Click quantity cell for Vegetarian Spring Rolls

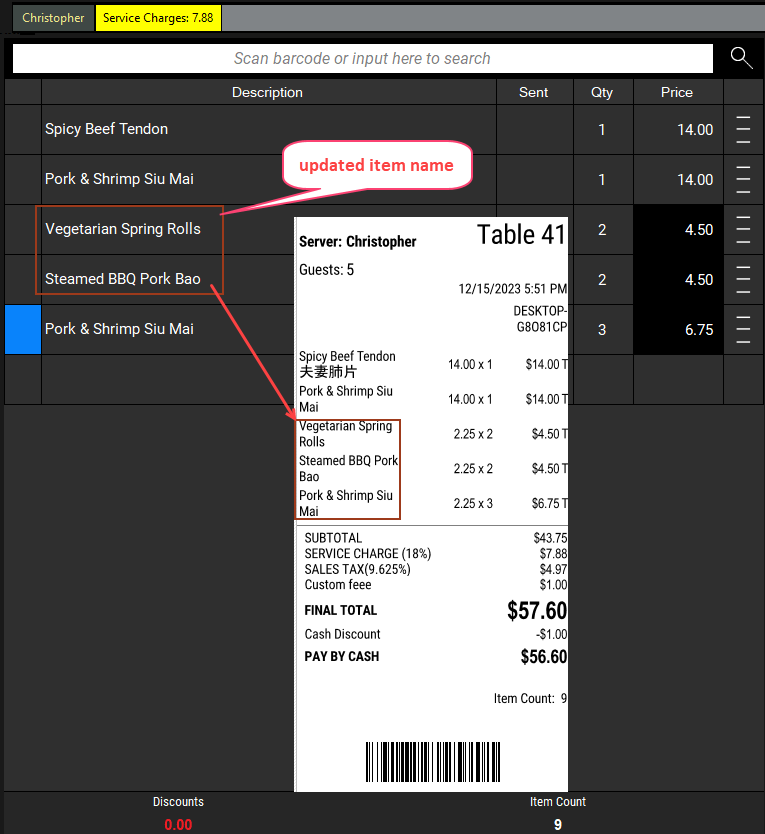[601, 230]
